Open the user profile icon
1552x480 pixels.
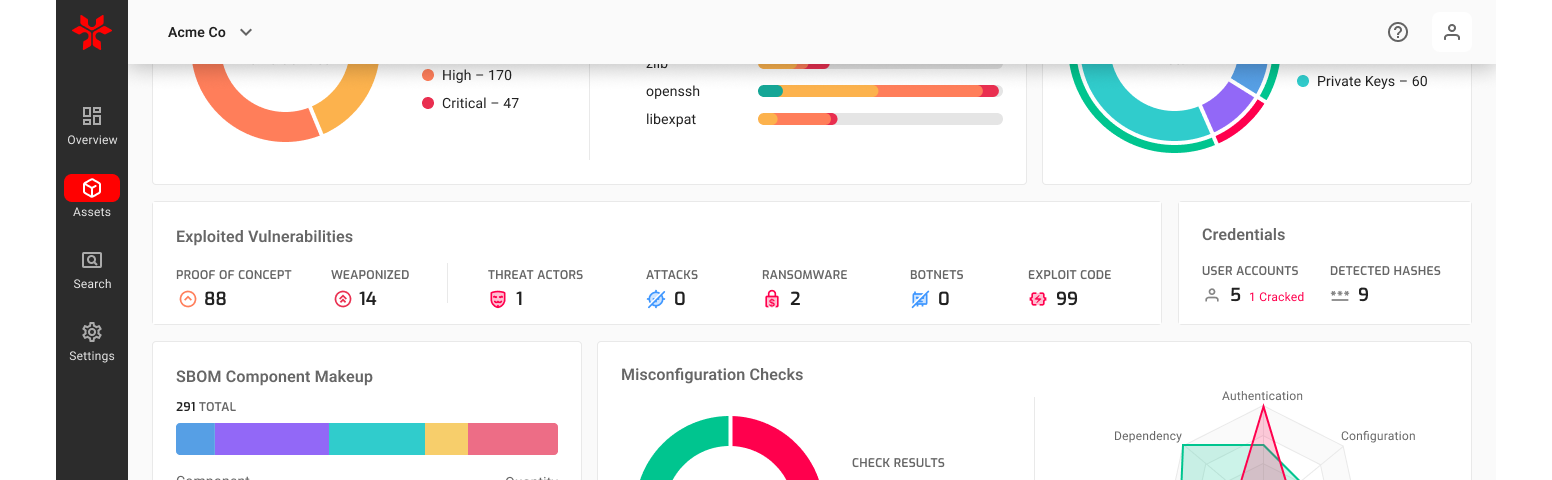(1452, 32)
